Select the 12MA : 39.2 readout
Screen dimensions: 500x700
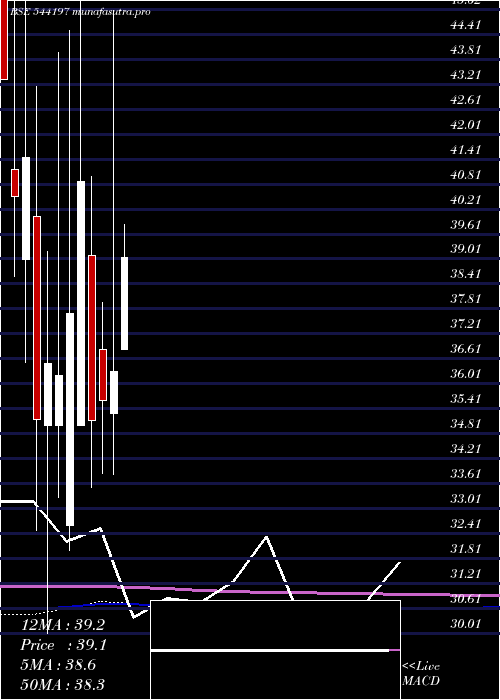click(x=63, y=625)
